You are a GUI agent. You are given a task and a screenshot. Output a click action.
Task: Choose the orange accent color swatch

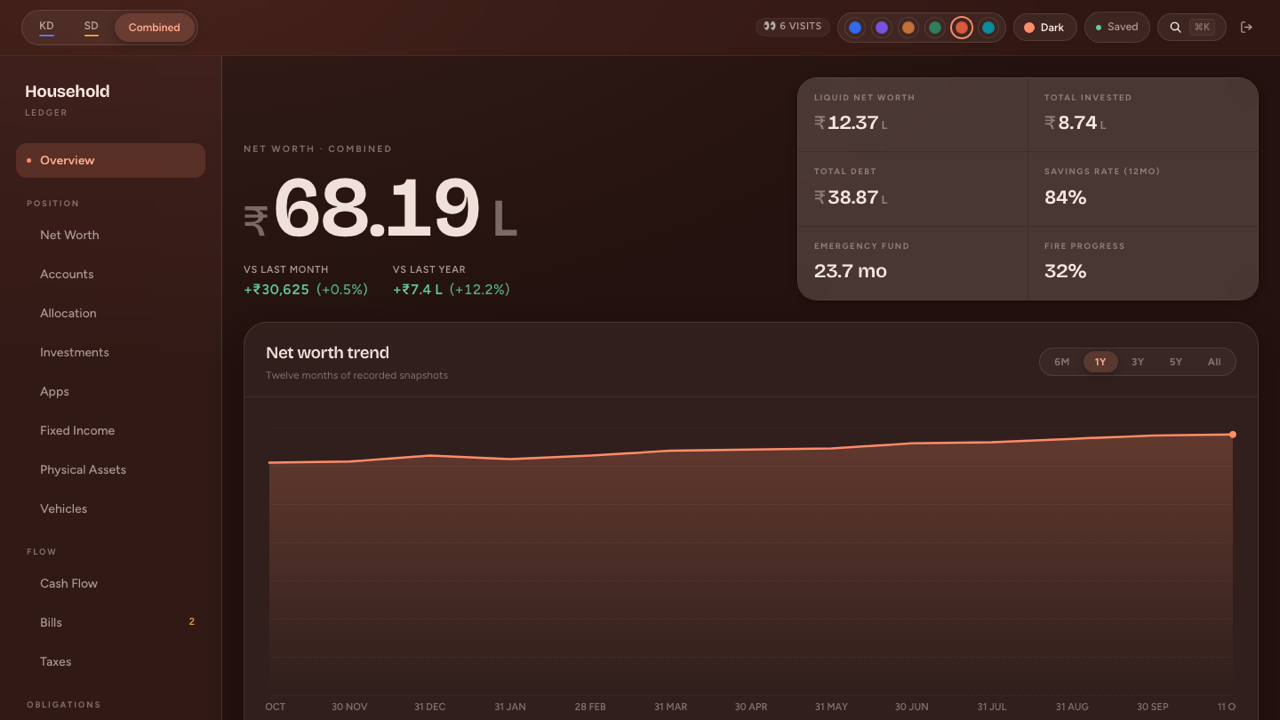click(x=908, y=28)
